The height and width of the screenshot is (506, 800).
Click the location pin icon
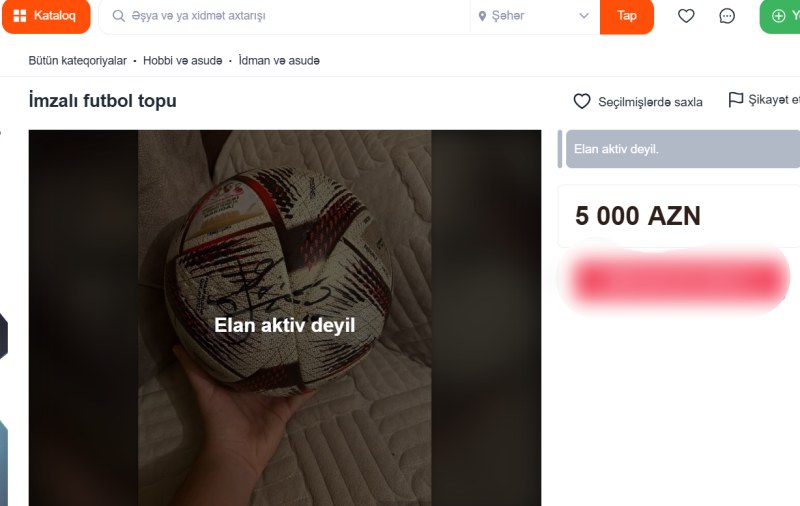[482, 16]
